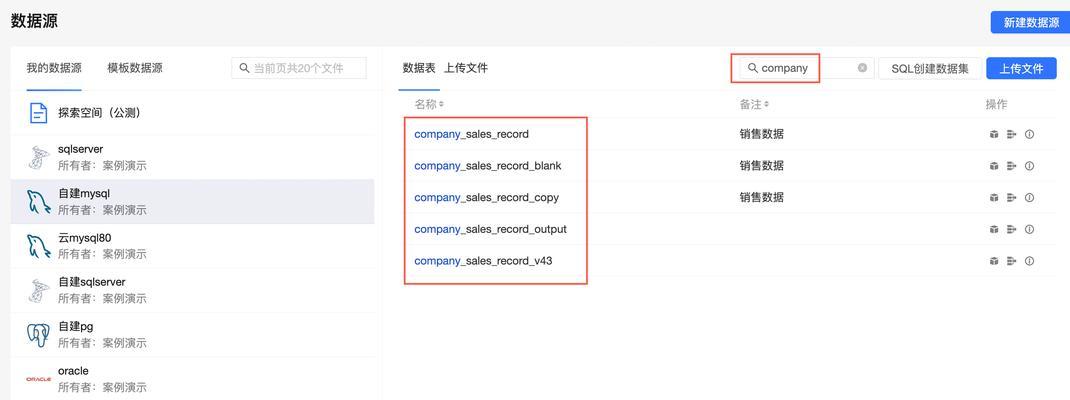1070x400 pixels.
Task: Click the flow icon for company_sales_record
Action: [x=1012, y=134]
